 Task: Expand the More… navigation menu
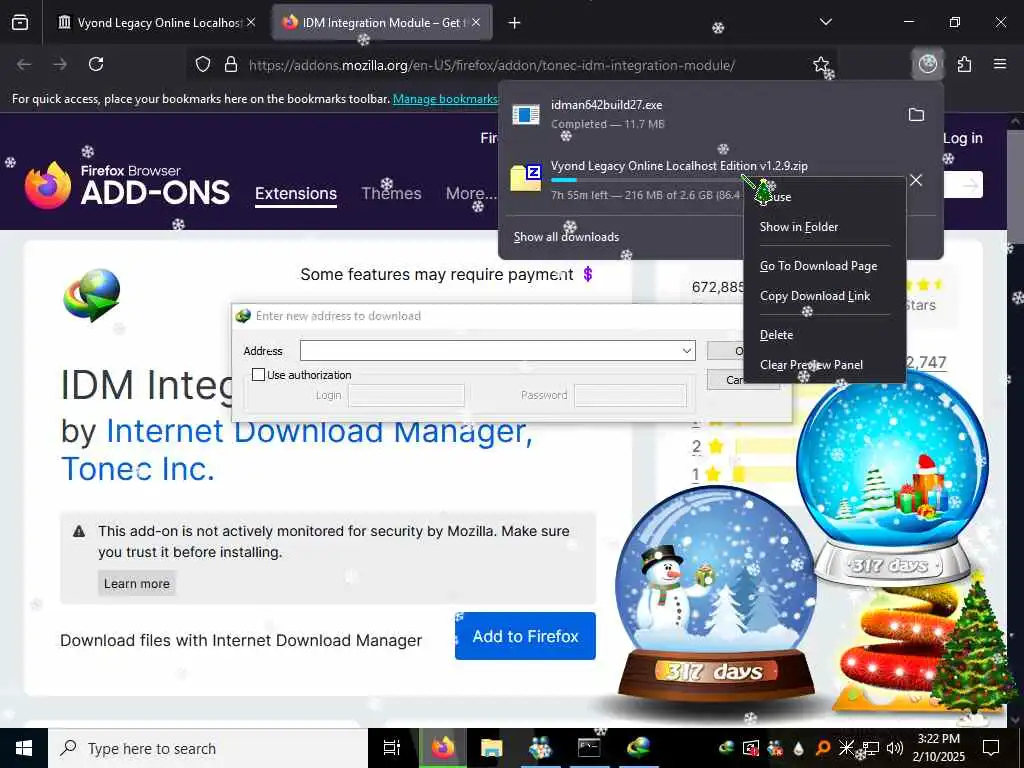pos(471,193)
